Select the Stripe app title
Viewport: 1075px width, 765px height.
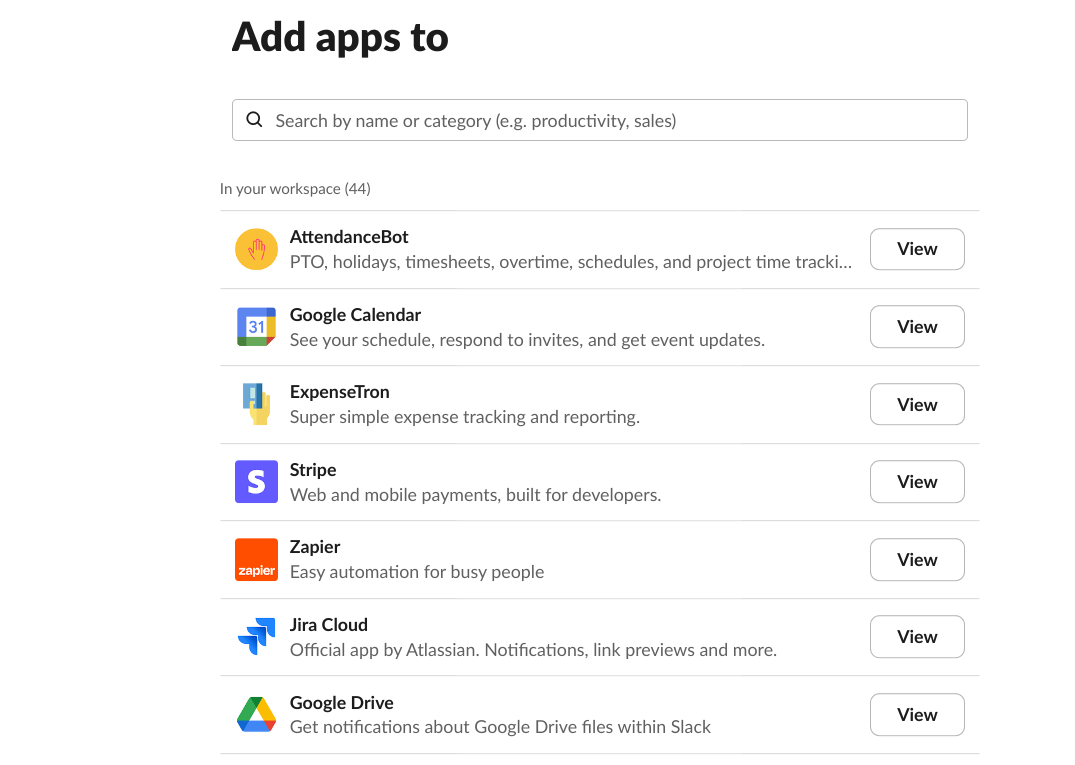(313, 470)
